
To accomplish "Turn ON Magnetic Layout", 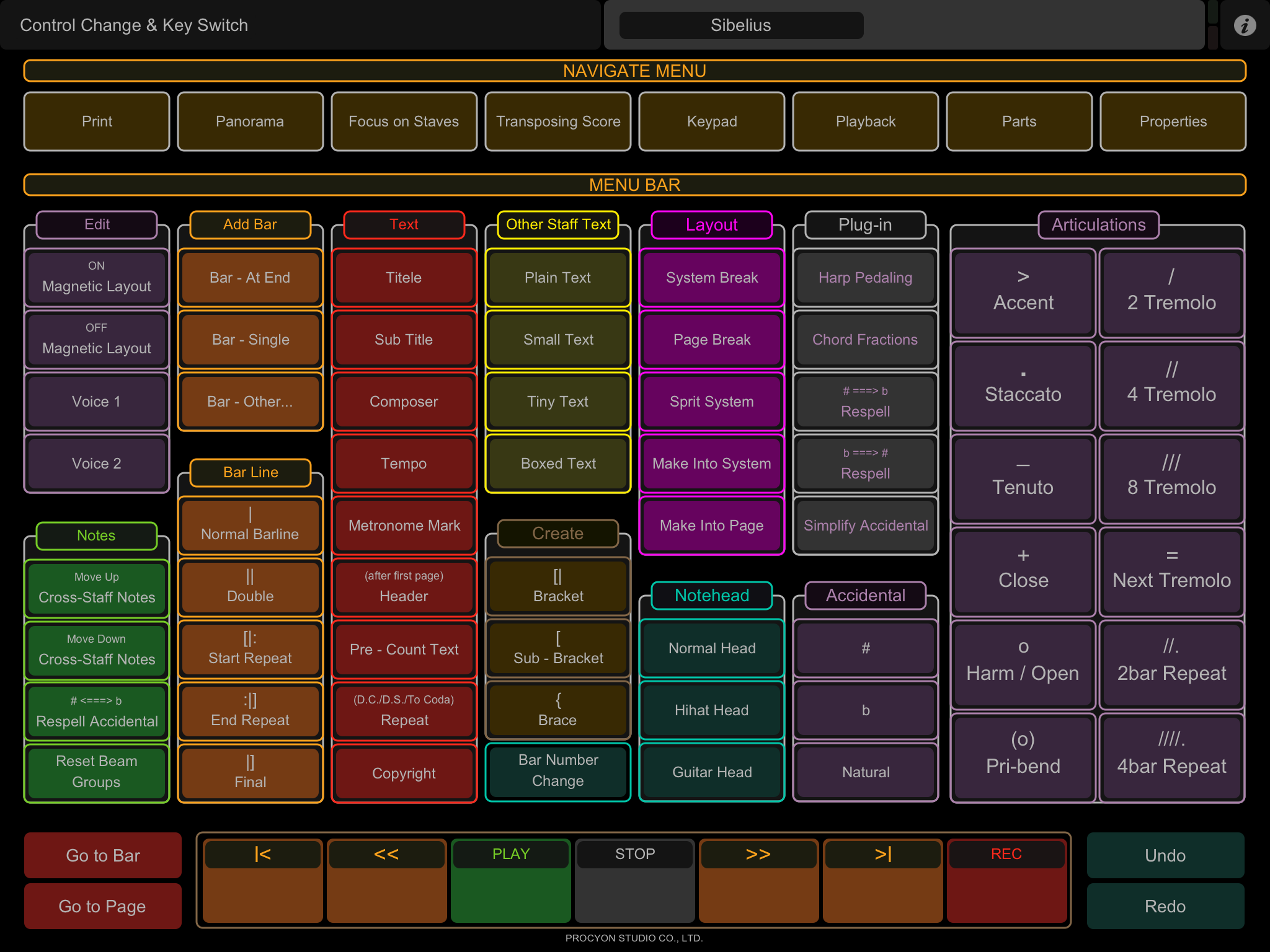I will click(x=97, y=278).
